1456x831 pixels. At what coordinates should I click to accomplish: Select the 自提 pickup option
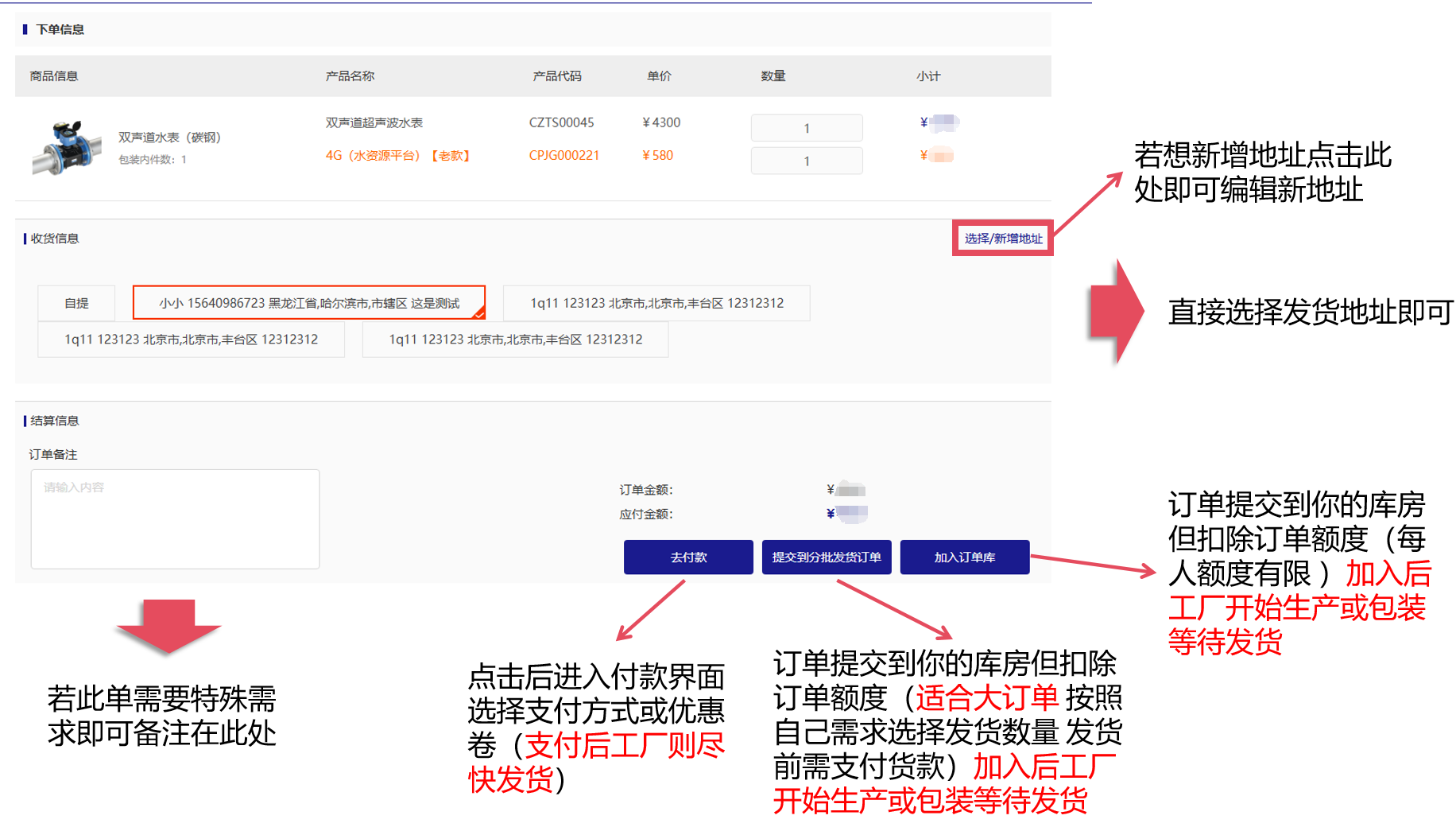[76, 303]
